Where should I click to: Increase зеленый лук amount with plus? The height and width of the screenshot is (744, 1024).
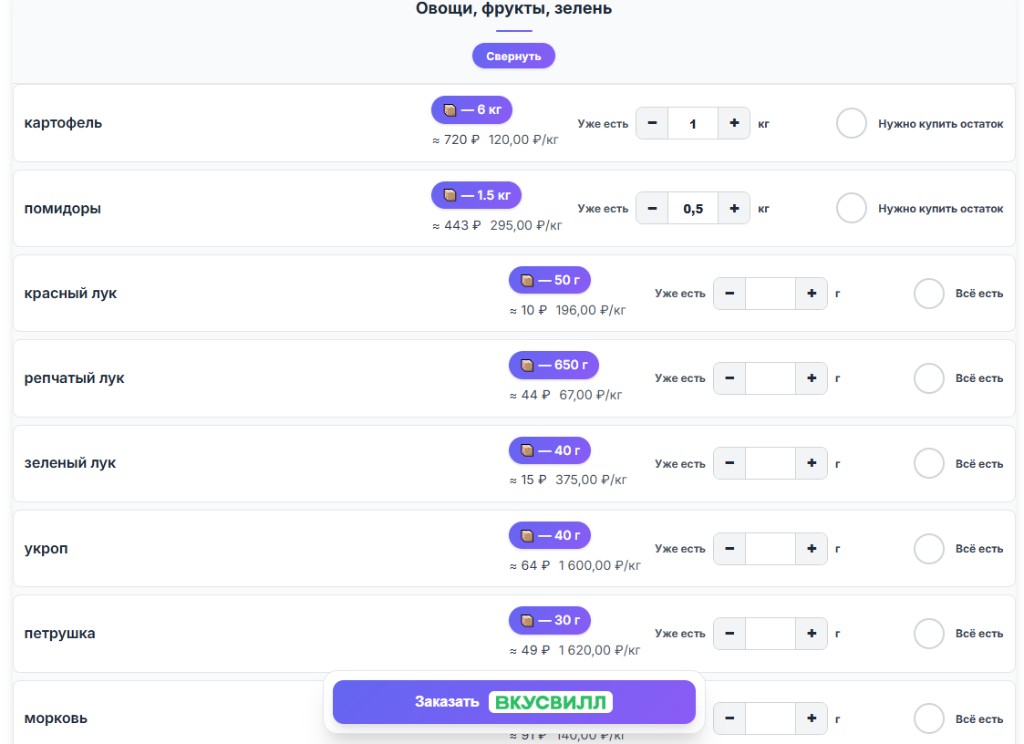[812, 463]
